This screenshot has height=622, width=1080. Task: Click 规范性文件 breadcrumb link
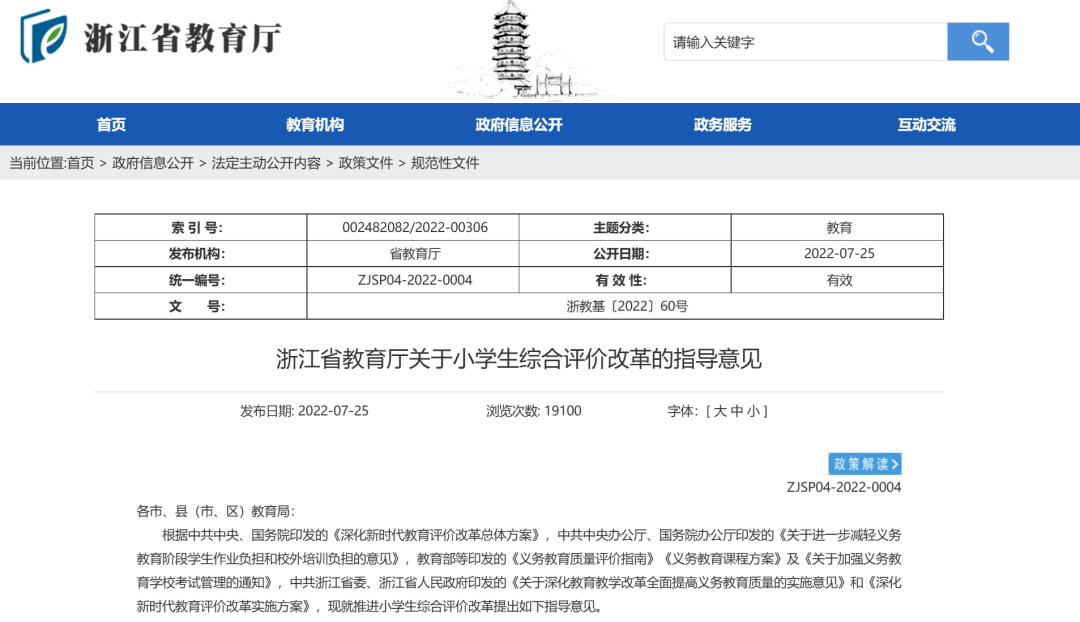445,163
